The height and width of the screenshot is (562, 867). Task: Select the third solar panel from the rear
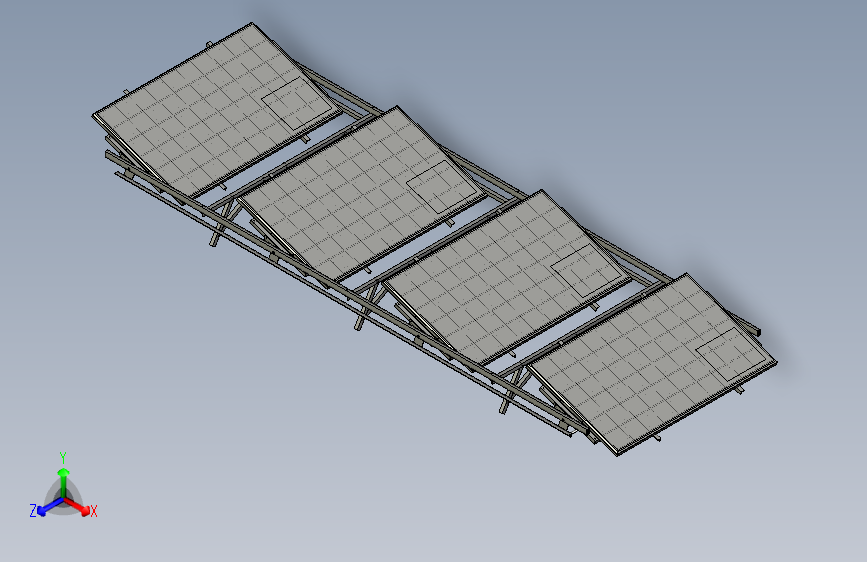pos(508,278)
